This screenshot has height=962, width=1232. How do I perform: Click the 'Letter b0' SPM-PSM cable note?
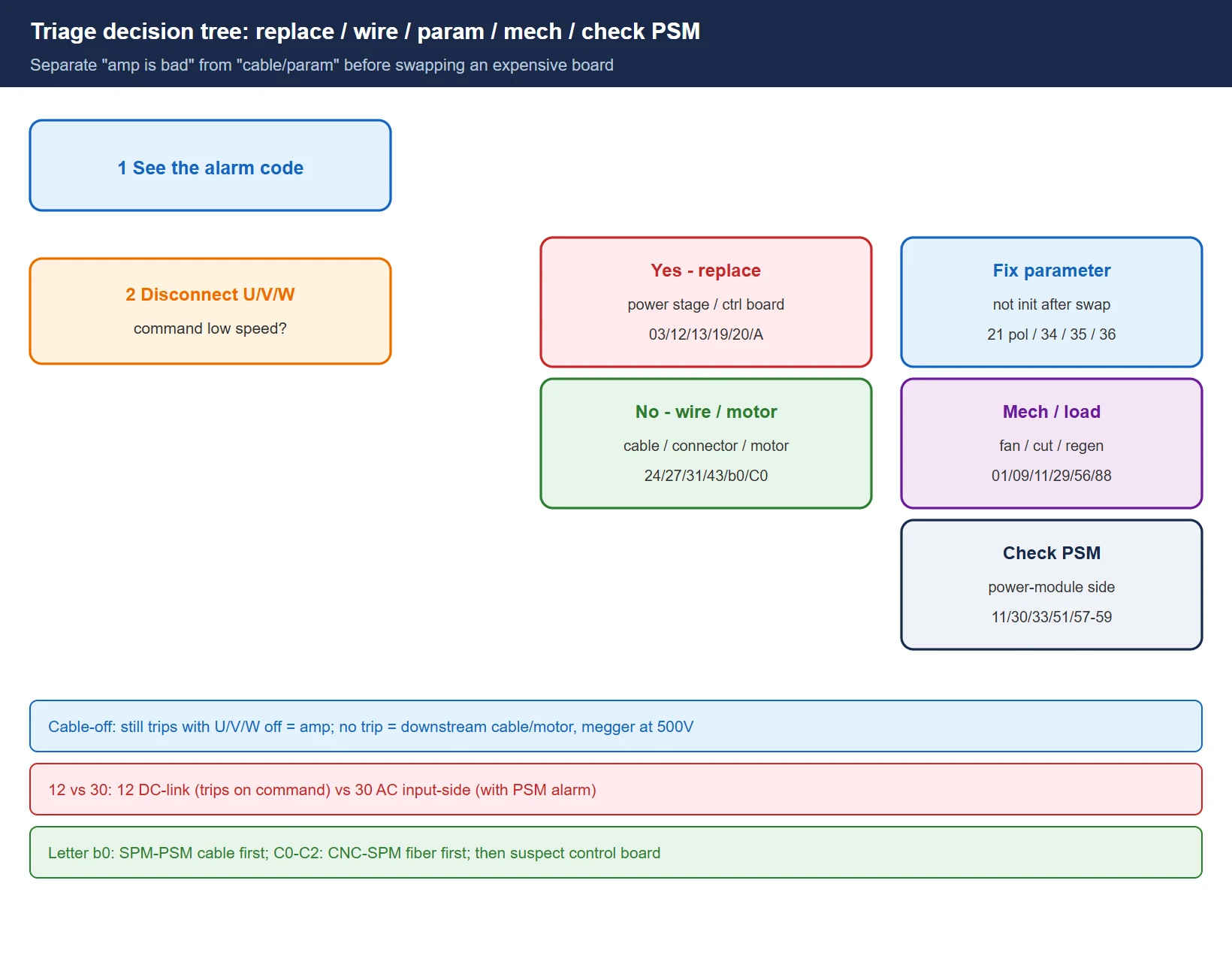point(616,852)
